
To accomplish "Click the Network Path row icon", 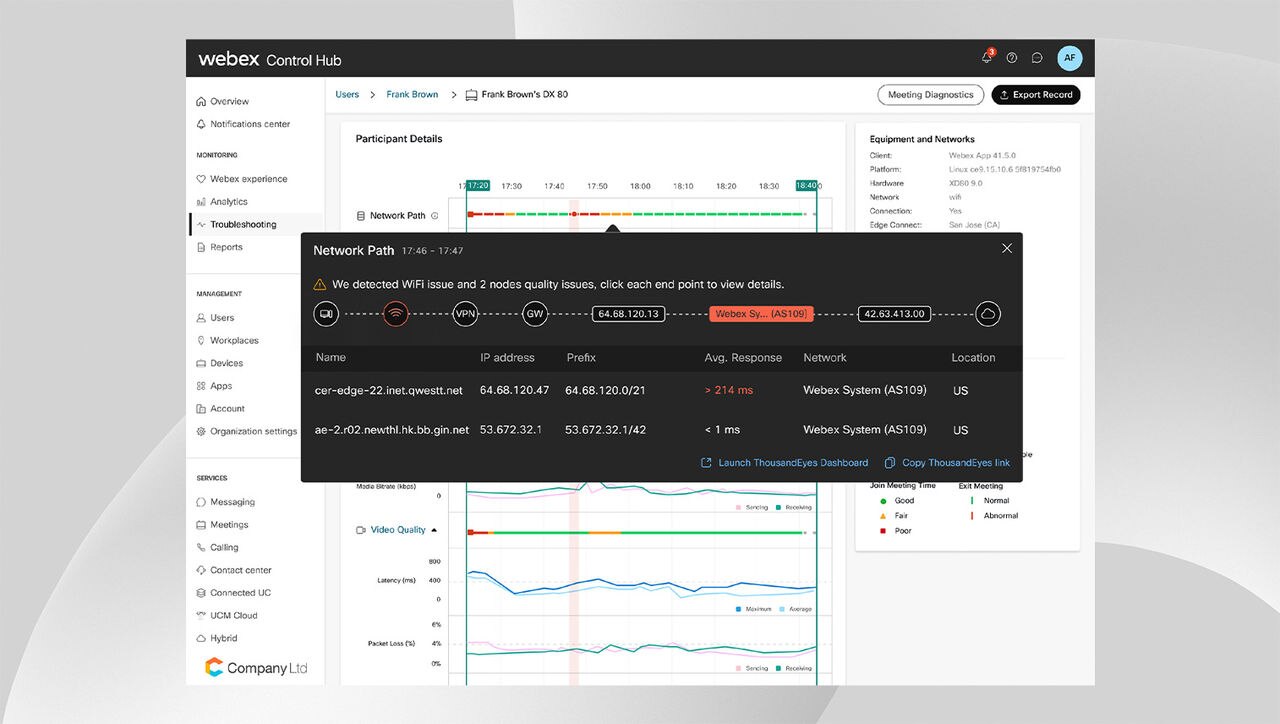I will point(361,216).
